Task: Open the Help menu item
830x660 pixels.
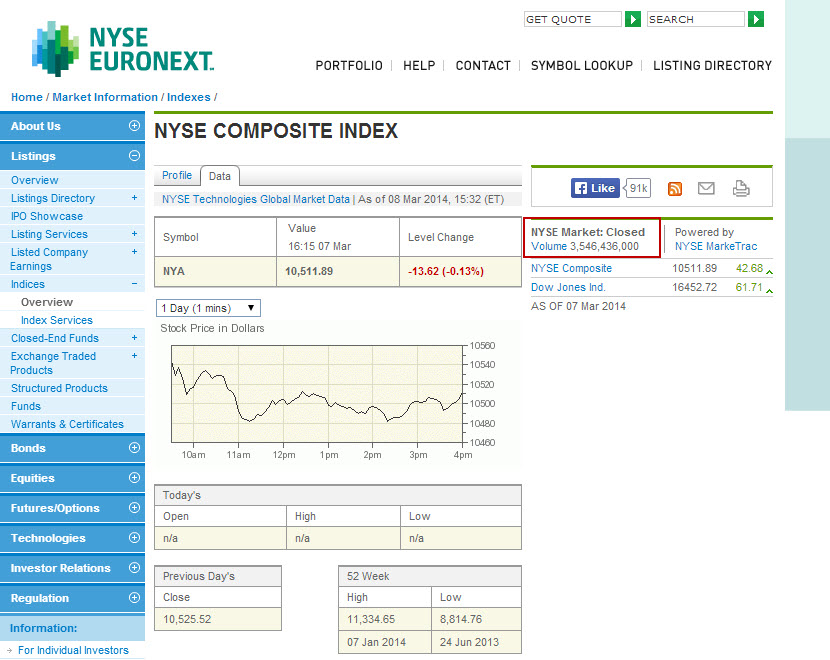Action: click(419, 66)
